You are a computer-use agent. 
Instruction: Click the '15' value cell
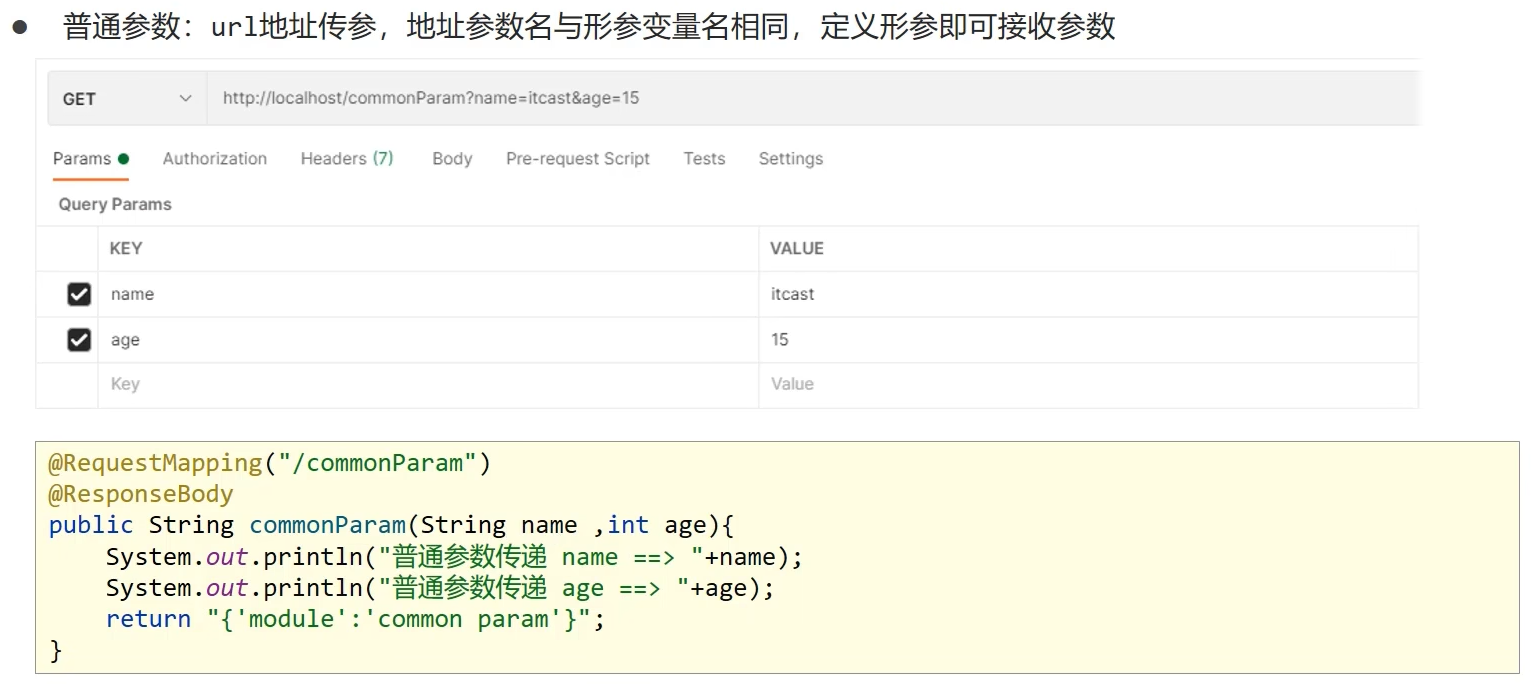[1089, 340]
